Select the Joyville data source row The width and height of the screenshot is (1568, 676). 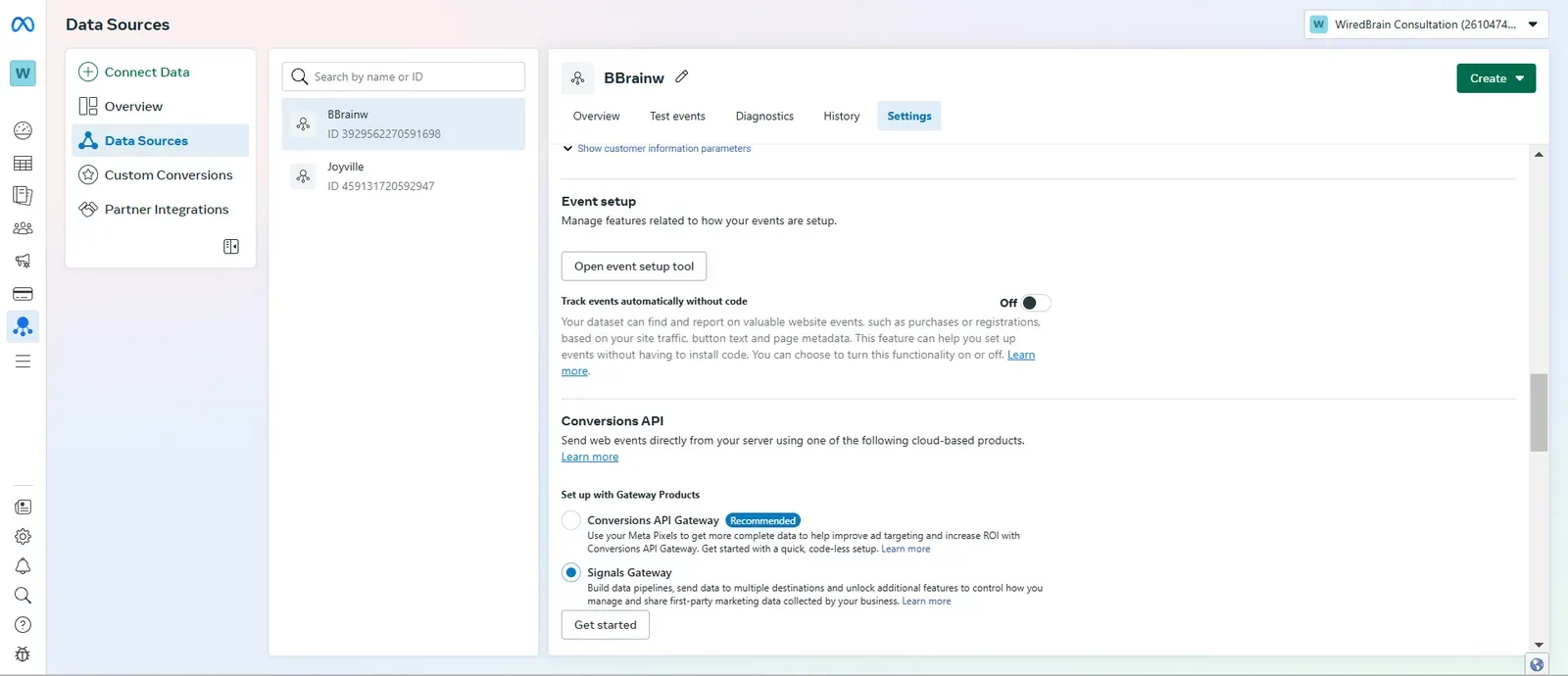(x=404, y=176)
